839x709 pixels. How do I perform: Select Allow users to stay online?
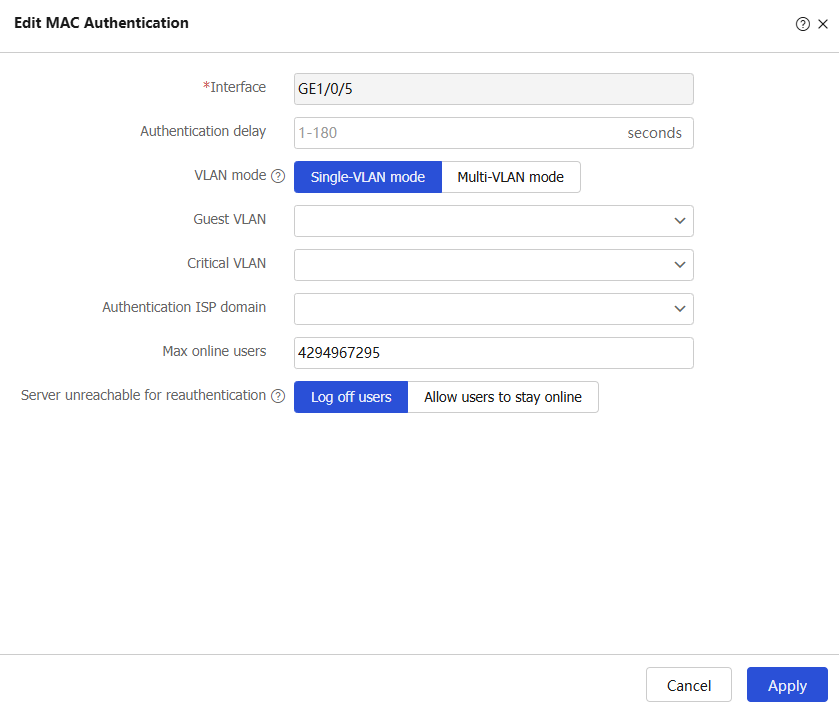[x=503, y=397]
